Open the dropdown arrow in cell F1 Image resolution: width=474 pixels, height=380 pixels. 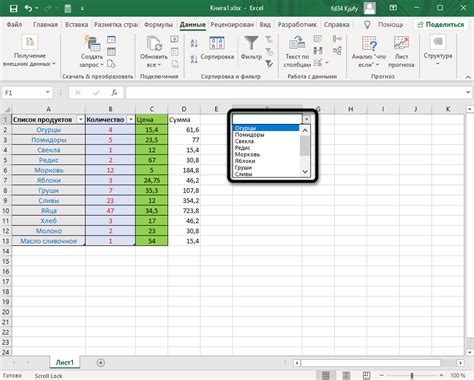pos(306,119)
